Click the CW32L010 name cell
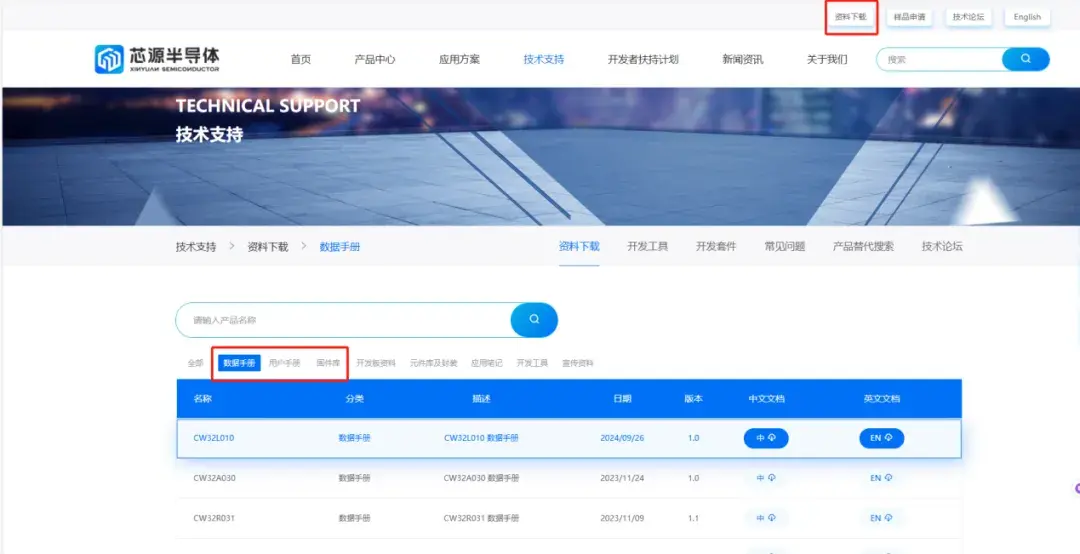 (x=214, y=438)
